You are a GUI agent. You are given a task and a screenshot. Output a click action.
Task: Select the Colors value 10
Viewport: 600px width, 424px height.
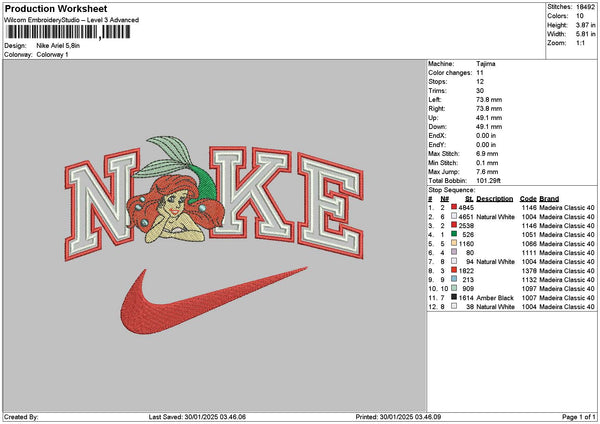point(580,16)
